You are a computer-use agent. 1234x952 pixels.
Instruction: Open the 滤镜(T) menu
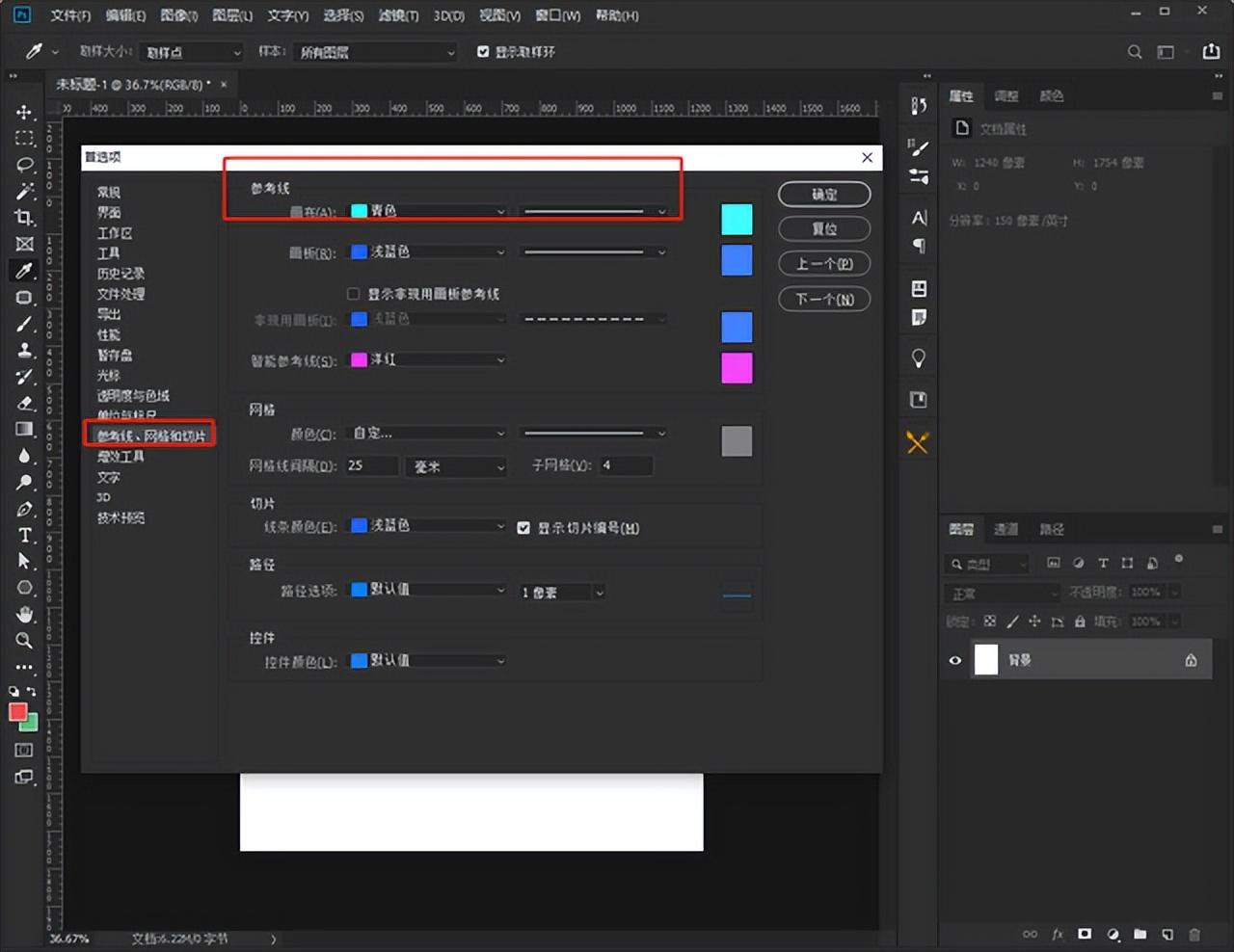(x=396, y=15)
